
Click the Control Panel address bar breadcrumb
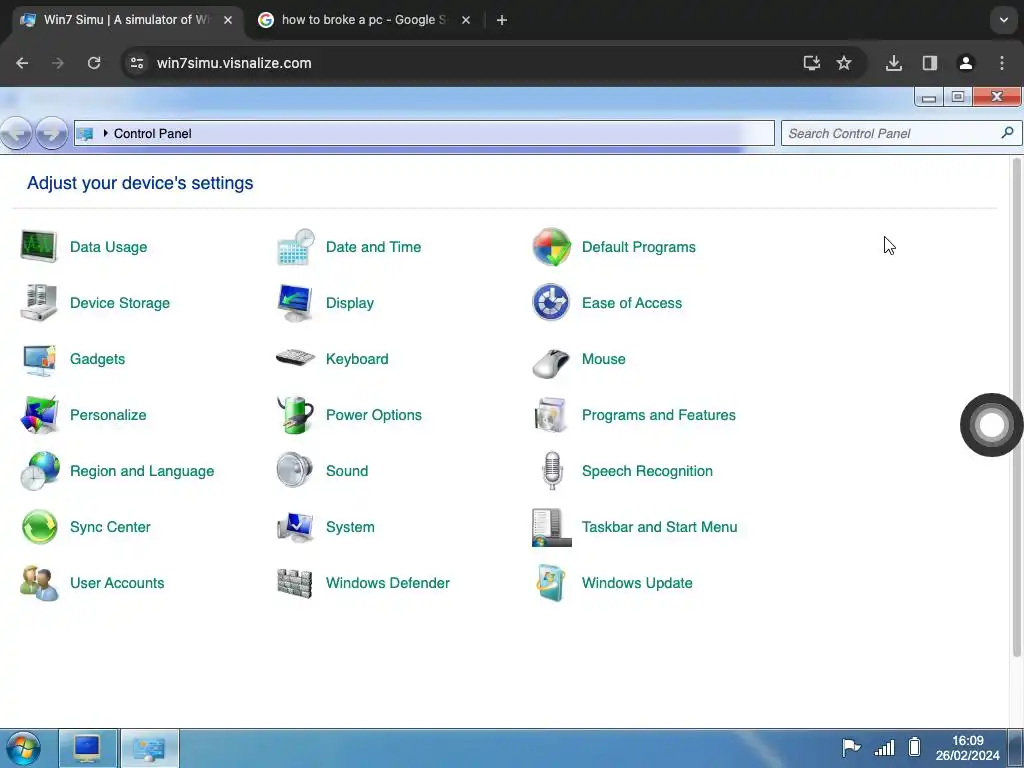(x=152, y=133)
